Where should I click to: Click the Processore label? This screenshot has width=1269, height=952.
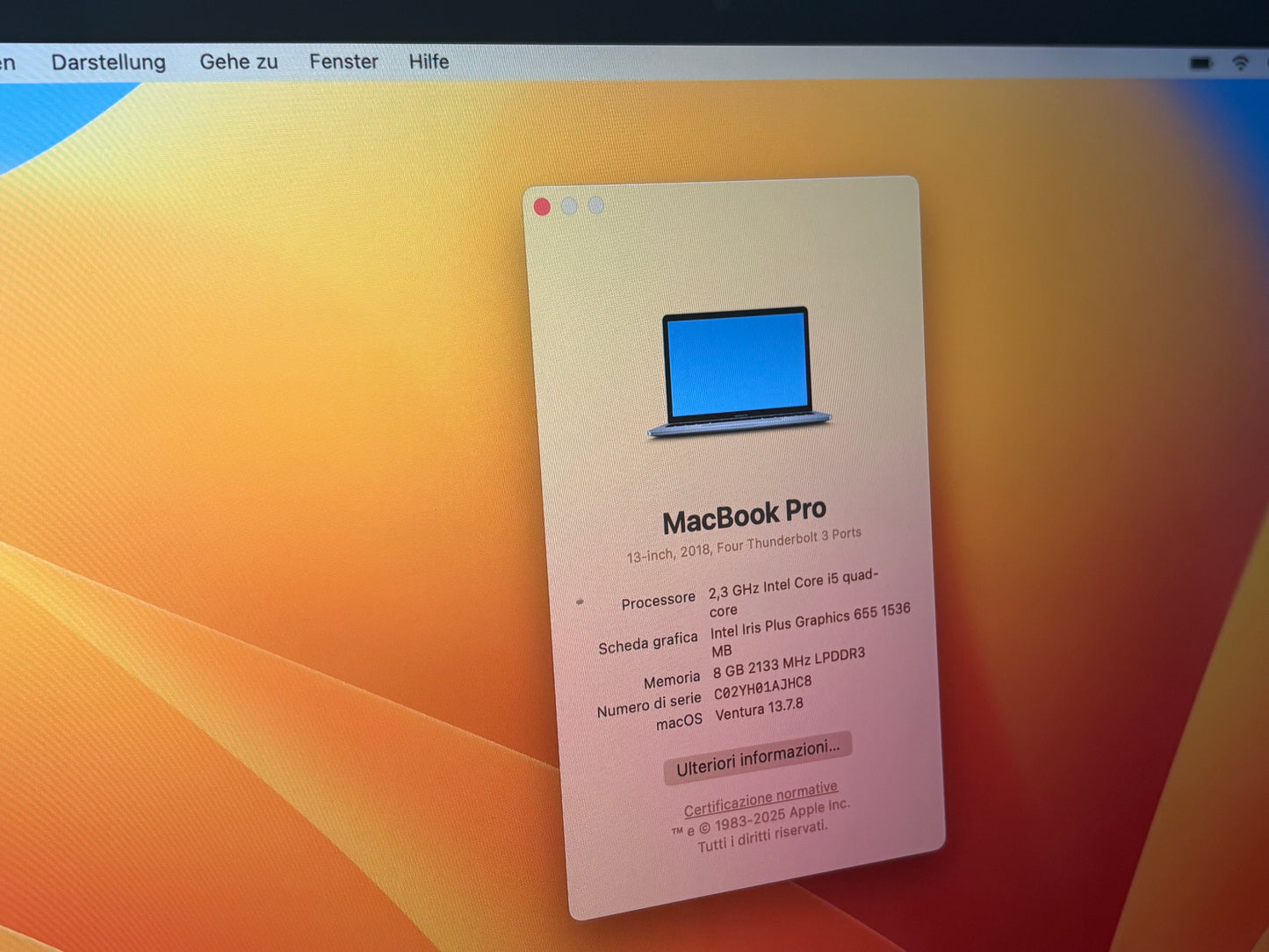pos(658,601)
